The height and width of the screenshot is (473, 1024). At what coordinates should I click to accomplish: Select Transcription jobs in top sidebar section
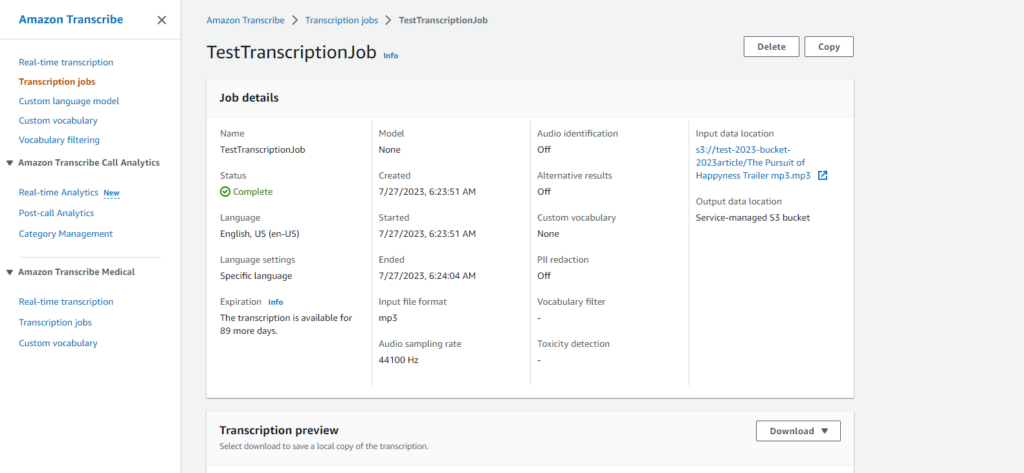pyautogui.click(x=57, y=82)
